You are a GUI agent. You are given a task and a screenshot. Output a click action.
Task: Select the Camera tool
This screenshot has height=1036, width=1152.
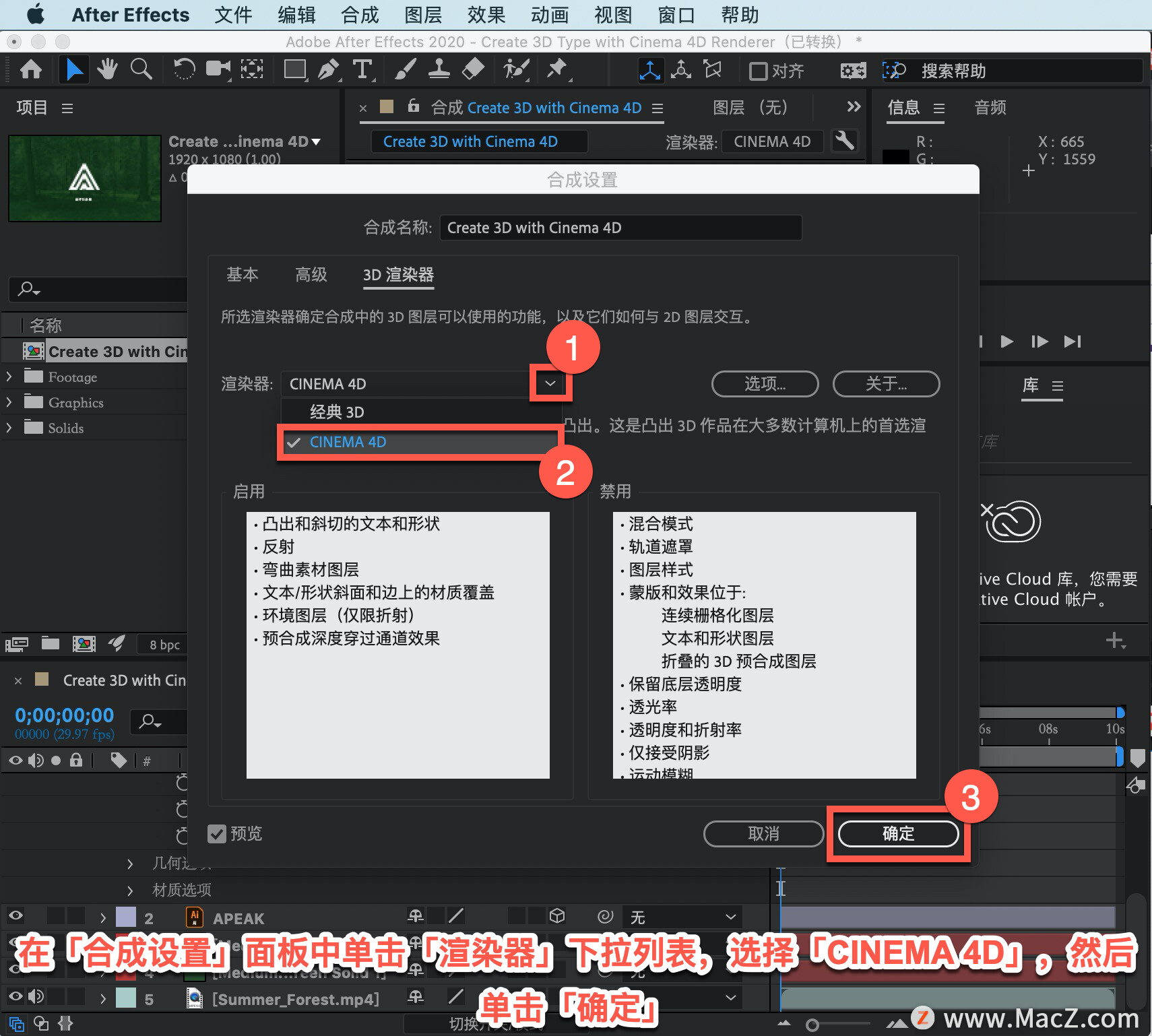[218, 69]
